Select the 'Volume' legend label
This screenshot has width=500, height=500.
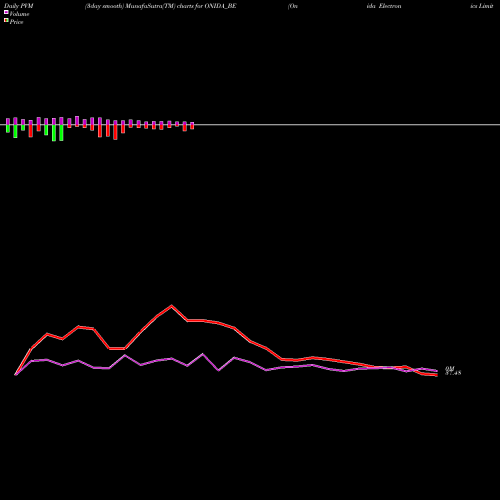pos(19,14)
